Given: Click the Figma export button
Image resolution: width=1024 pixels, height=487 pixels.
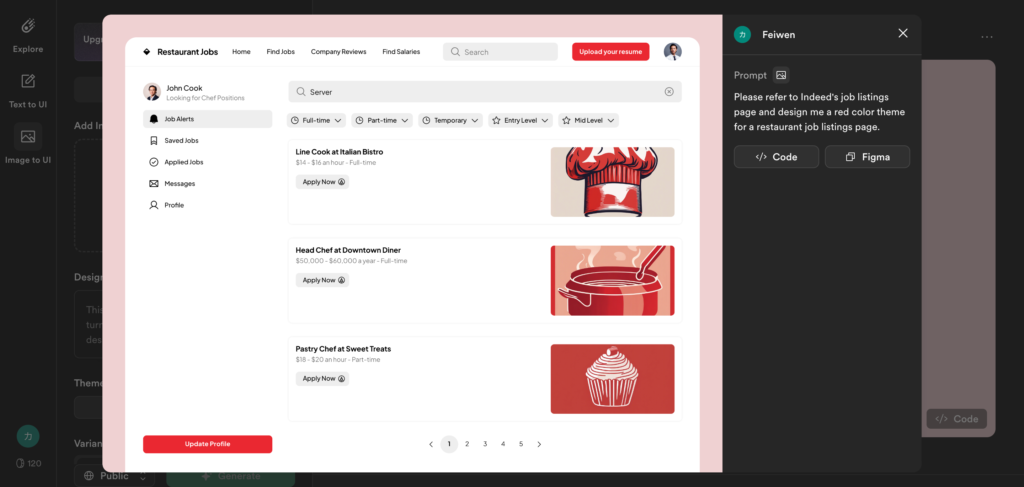Looking at the screenshot, I should click(x=867, y=157).
